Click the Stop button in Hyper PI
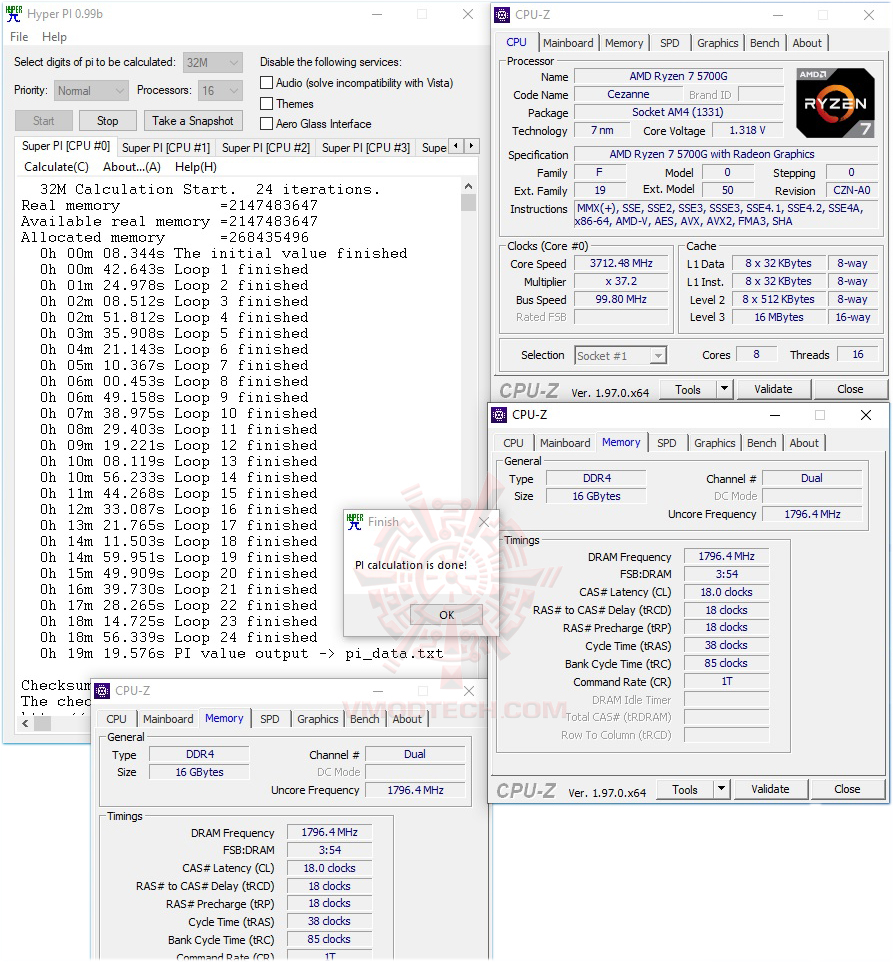The height and width of the screenshot is (962, 893). coord(107,121)
